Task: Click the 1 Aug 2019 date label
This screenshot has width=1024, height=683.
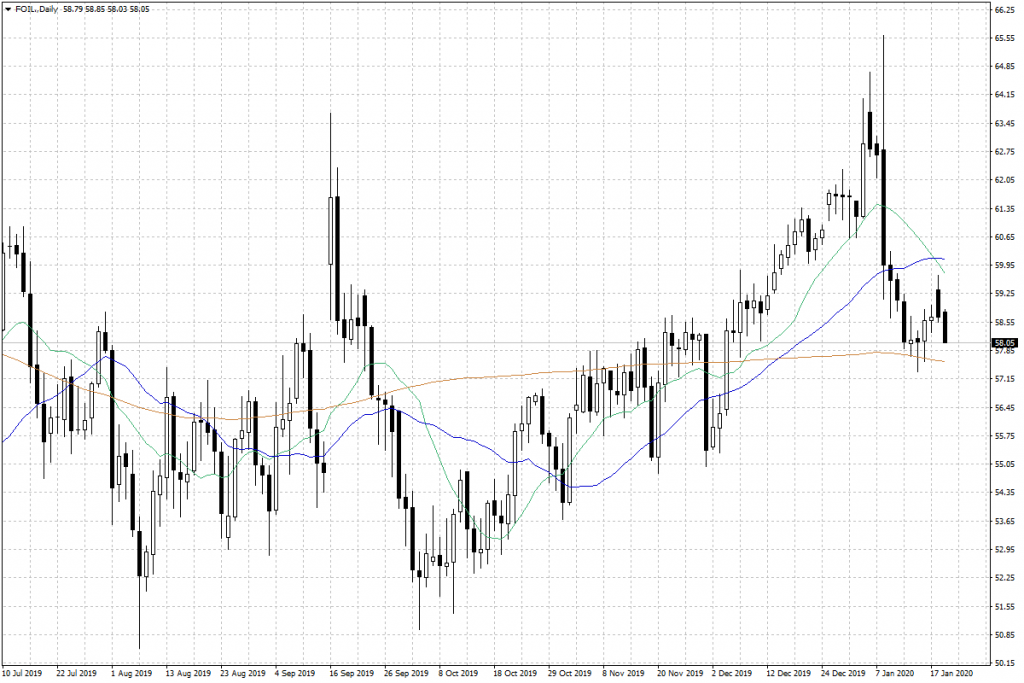Action: (131, 673)
